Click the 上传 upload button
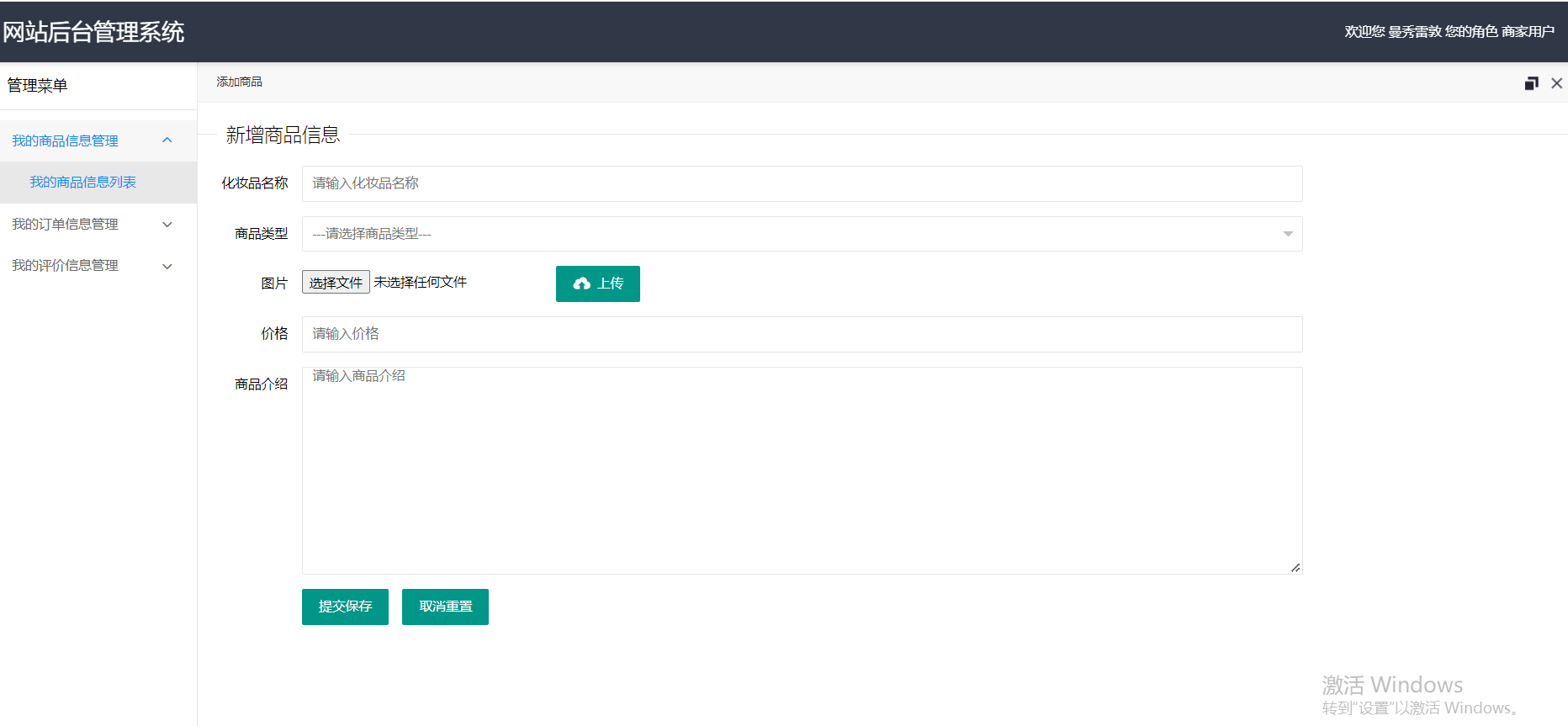1568x726 pixels. [597, 284]
